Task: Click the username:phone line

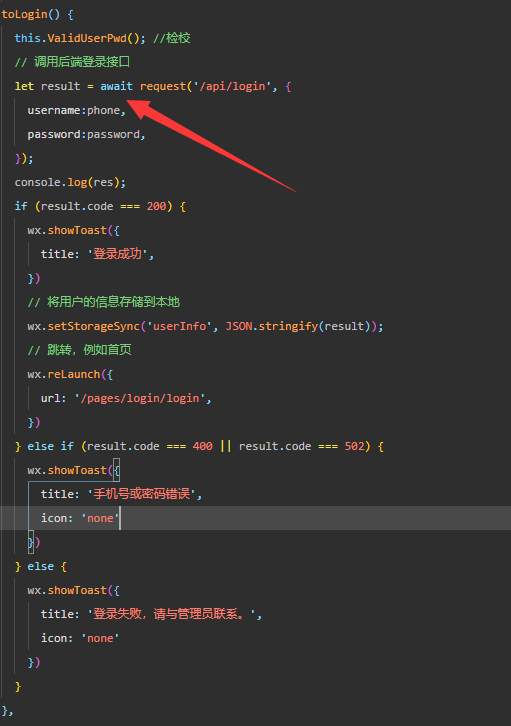Action: tap(76, 110)
